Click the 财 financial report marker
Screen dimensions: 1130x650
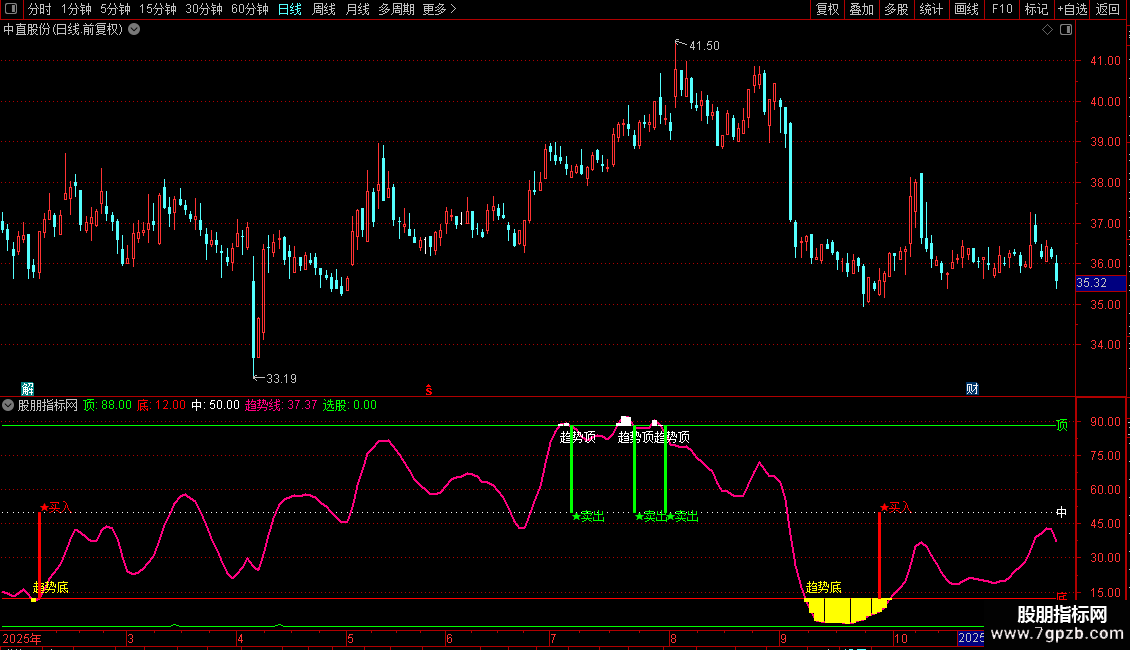[x=972, y=389]
